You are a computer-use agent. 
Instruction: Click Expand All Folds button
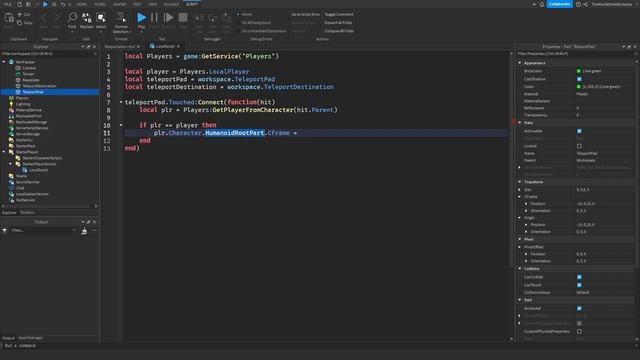click(338, 23)
